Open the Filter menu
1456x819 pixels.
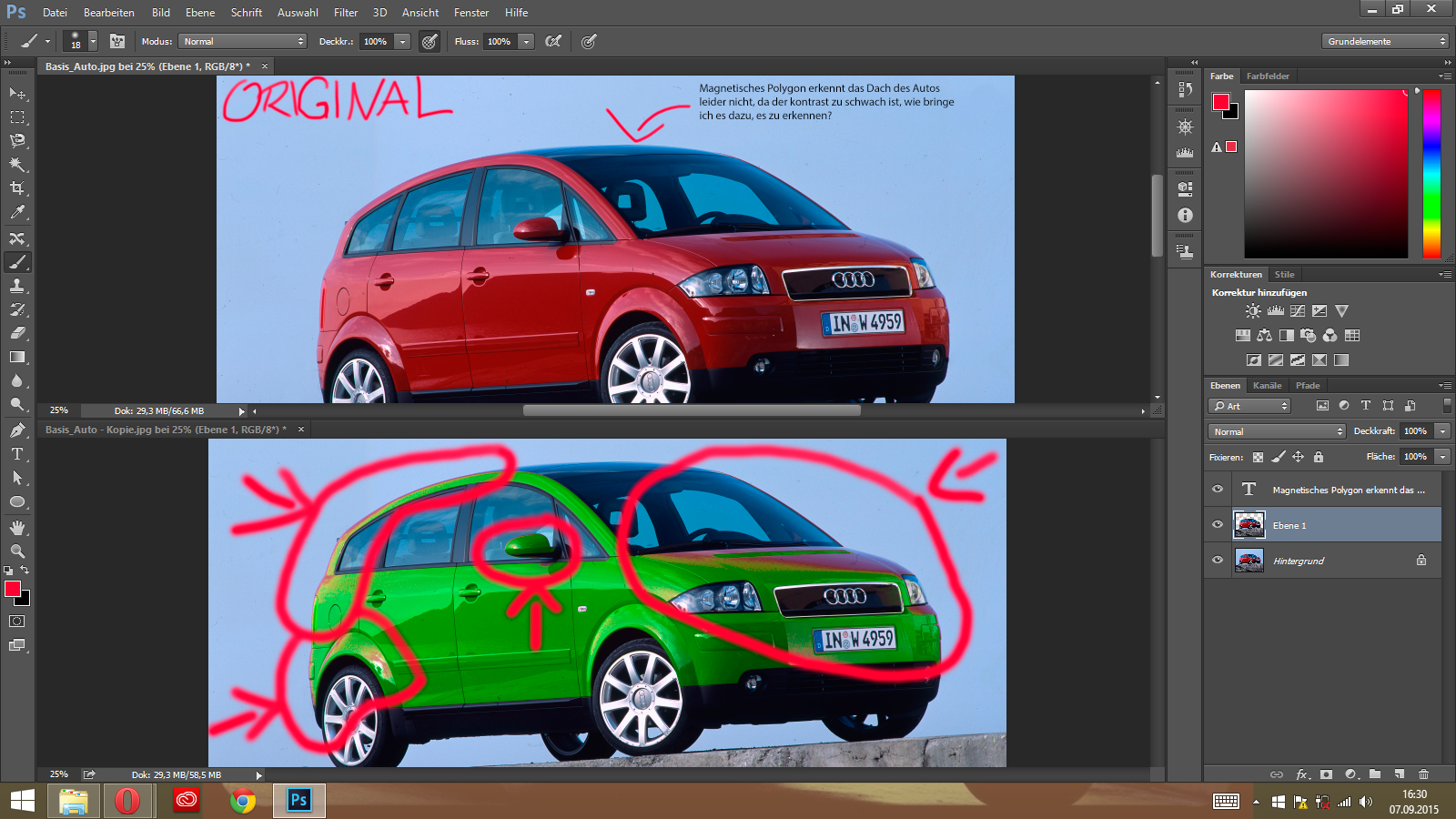pos(345,13)
